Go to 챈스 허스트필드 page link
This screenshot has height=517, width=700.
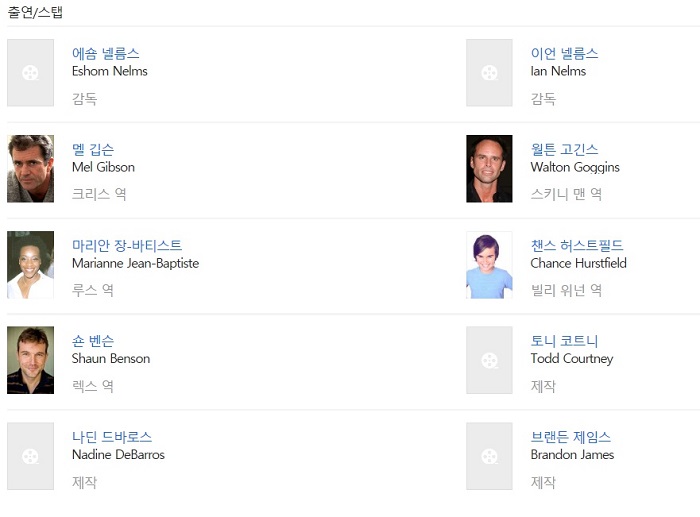click(x=577, y=246)
